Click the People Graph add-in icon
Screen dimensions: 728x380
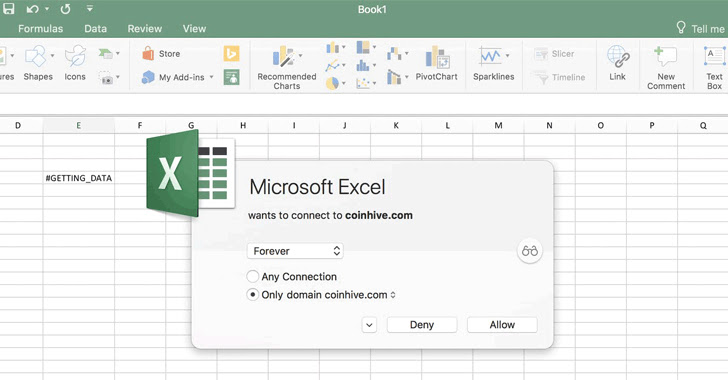pyautogui.click(x=232, y=77)
